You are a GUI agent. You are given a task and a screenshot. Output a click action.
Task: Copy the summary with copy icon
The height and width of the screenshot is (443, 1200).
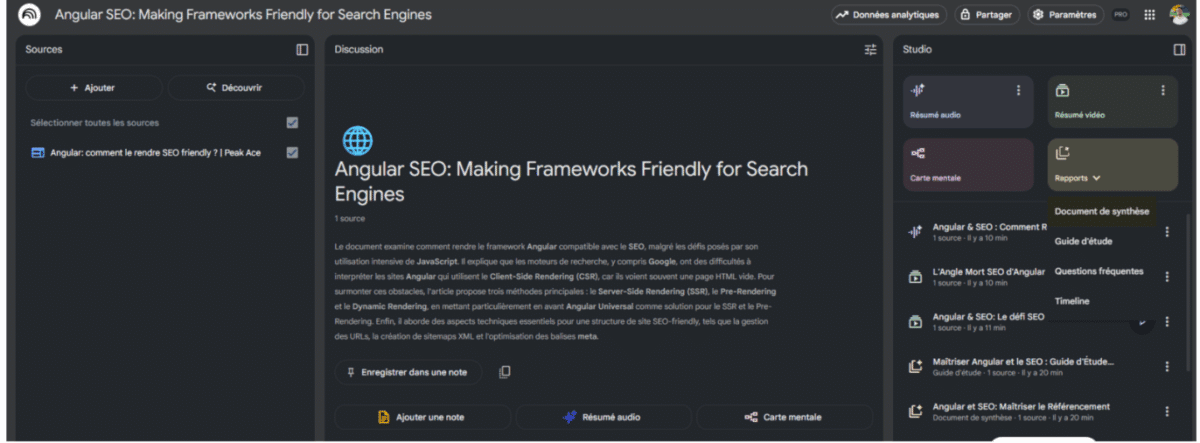(x=505, y=372)
